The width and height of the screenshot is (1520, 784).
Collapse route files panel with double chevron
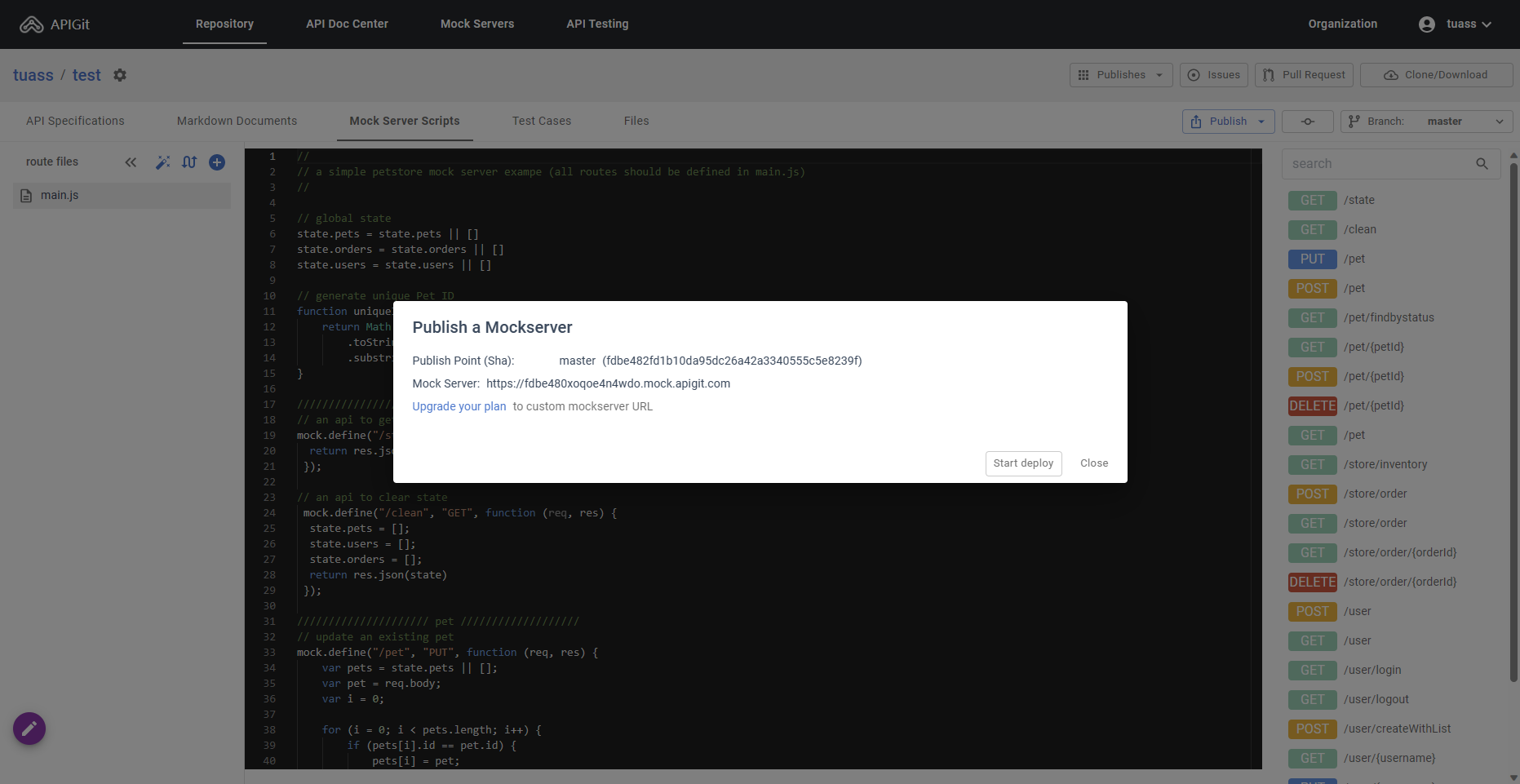[131, 162]
